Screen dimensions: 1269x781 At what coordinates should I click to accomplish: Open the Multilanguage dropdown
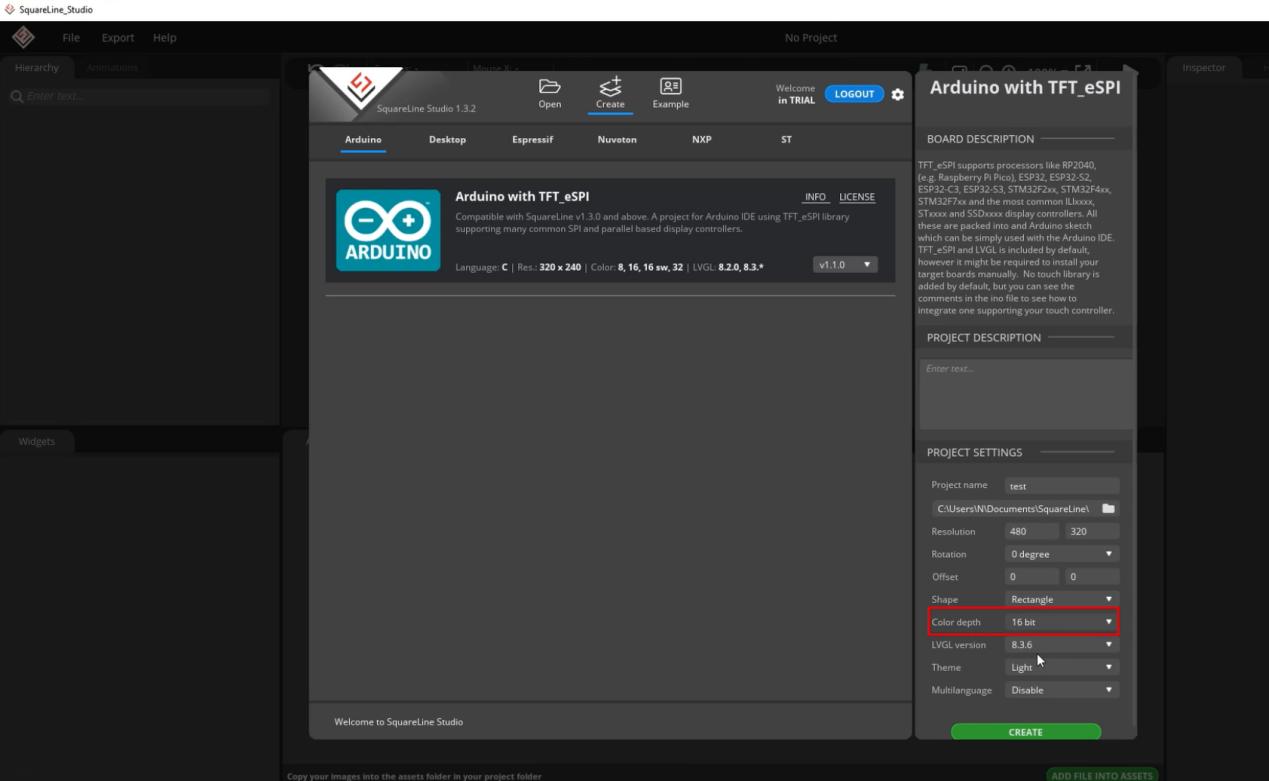(x=1062, y=690)
